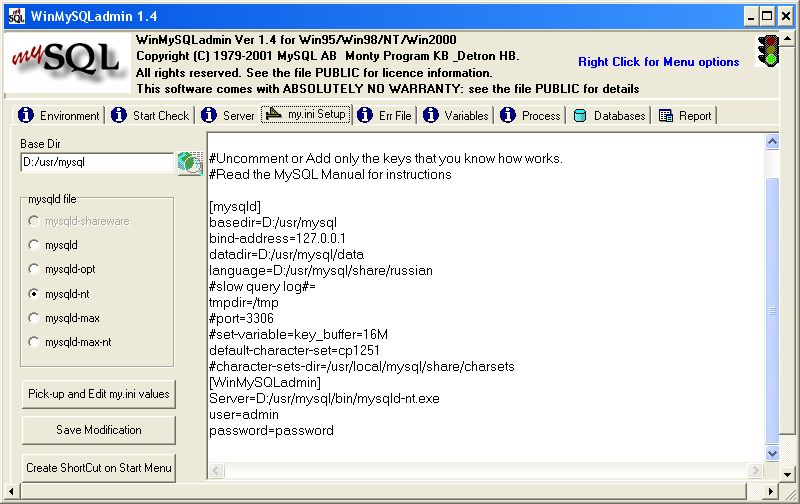Click the tmpdir=/tmp line
The image size is (800, 504).
pyautogui.click(x=244, y=303)
